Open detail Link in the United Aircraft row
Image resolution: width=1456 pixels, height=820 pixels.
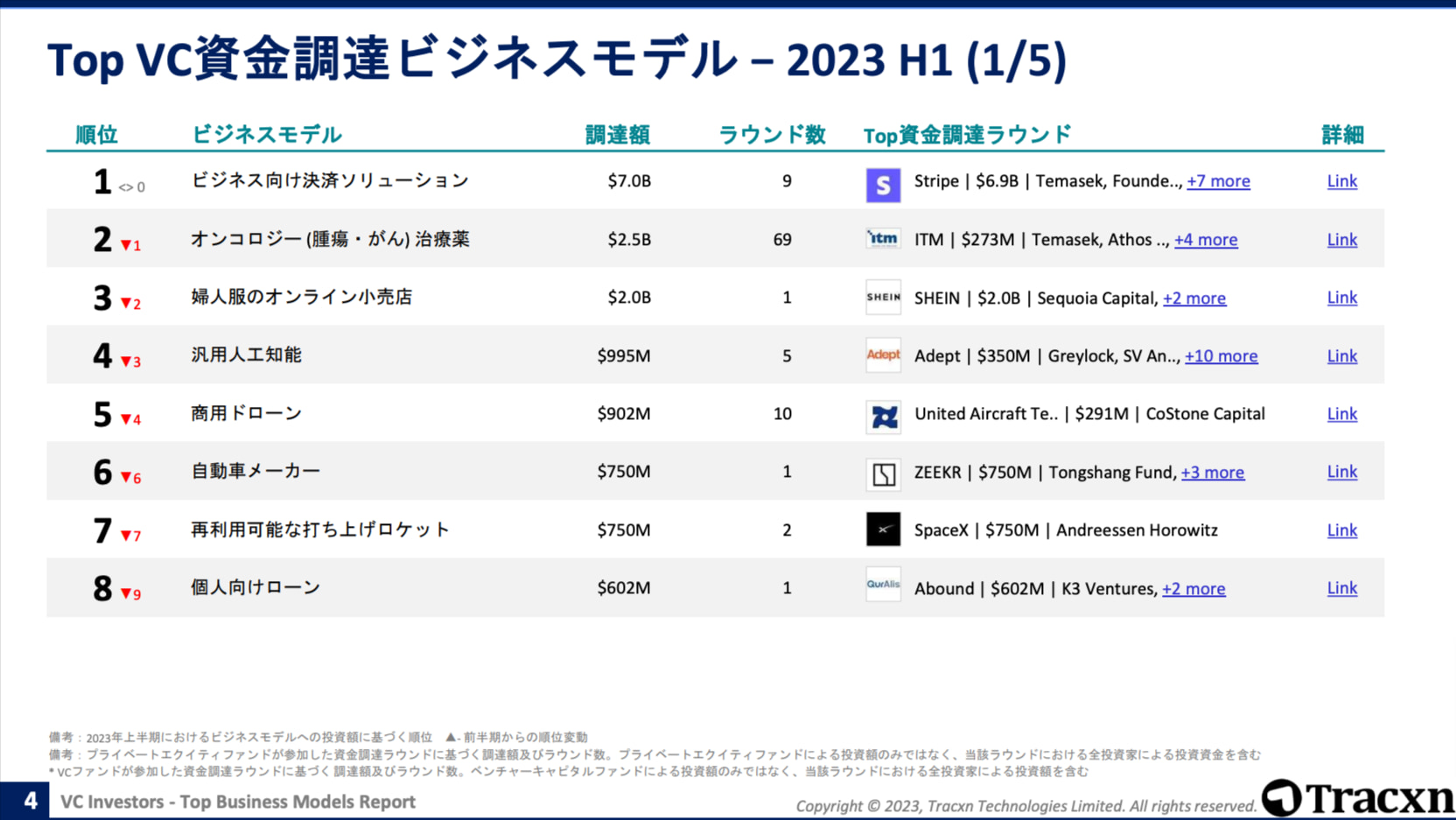click(x=1341, y=414)
